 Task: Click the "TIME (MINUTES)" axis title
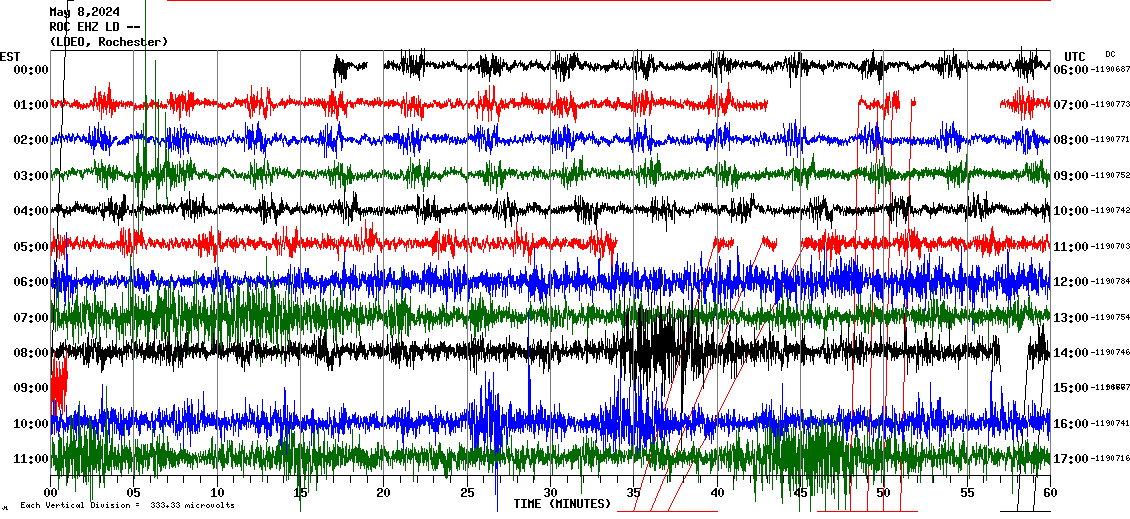point(562,504)
